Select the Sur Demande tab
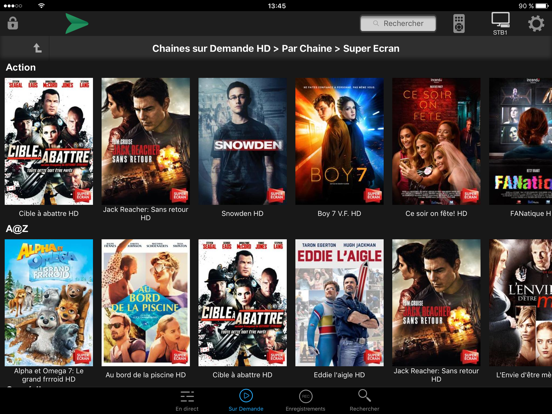Image resolution: width=552 pixels, height=414 pixels. [x=246, y=401]
